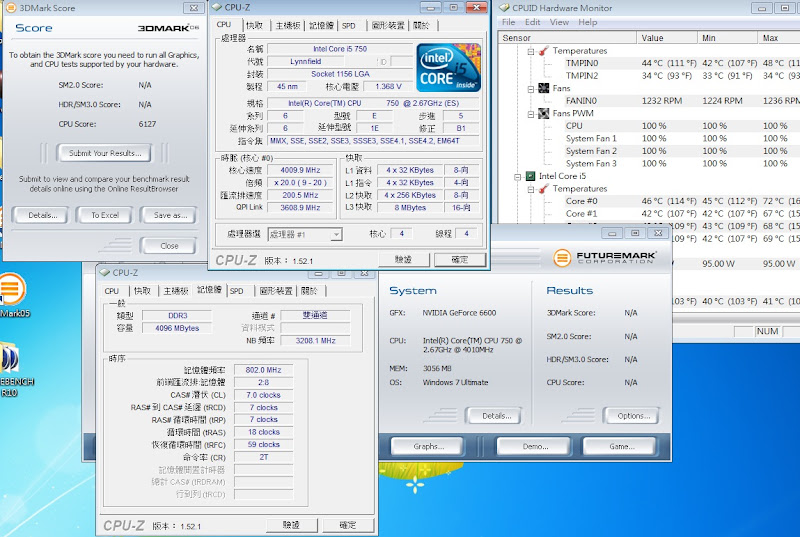This screenshot has width=800, height=537.
Task: Click the Intel Core i5 logo badge
Action: click(449, 67)
